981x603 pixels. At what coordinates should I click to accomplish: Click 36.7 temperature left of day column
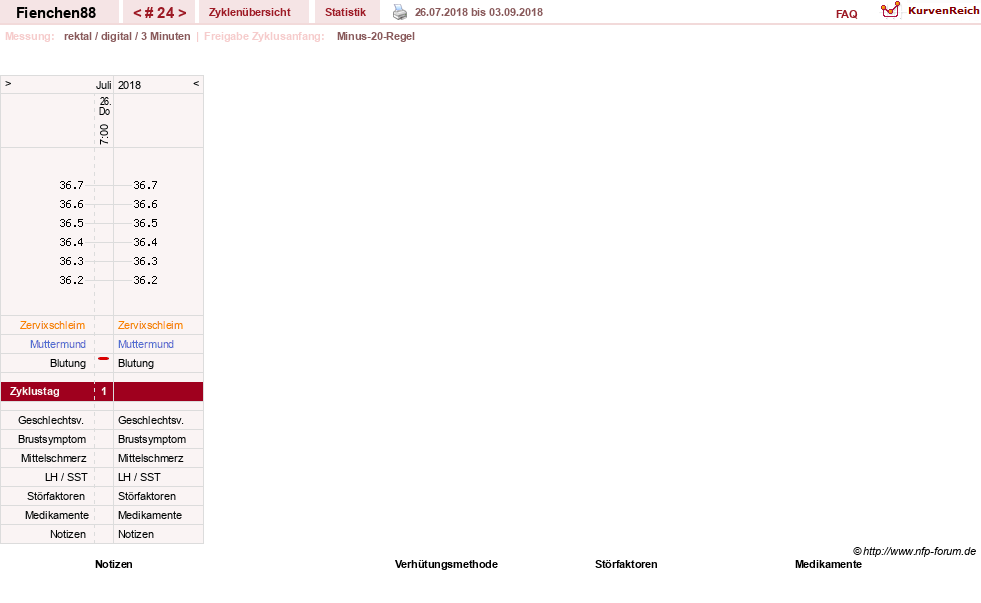click(x=71, y=185)
